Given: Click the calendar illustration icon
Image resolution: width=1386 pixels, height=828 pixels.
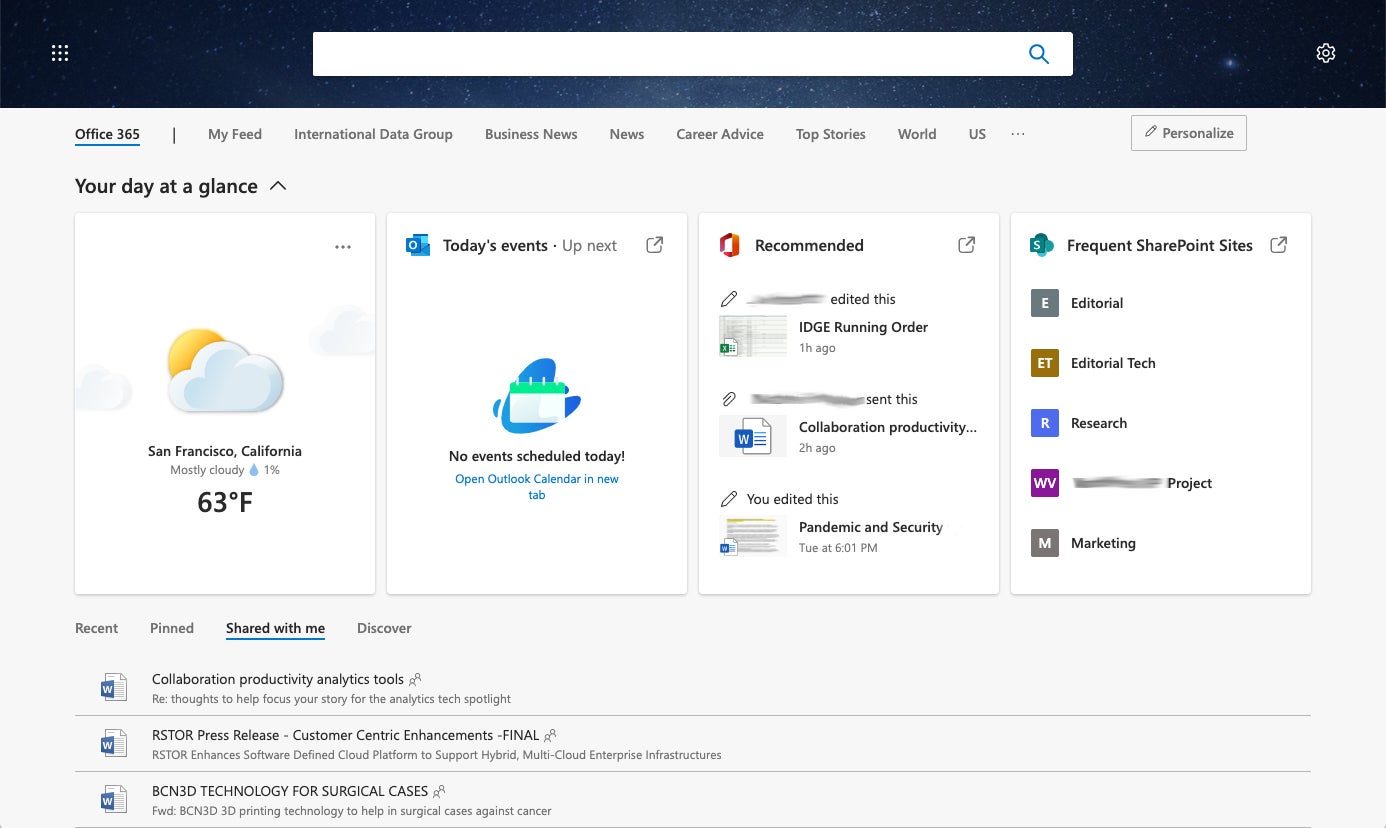Looking at the screenshot, I should tap(537, 396).
